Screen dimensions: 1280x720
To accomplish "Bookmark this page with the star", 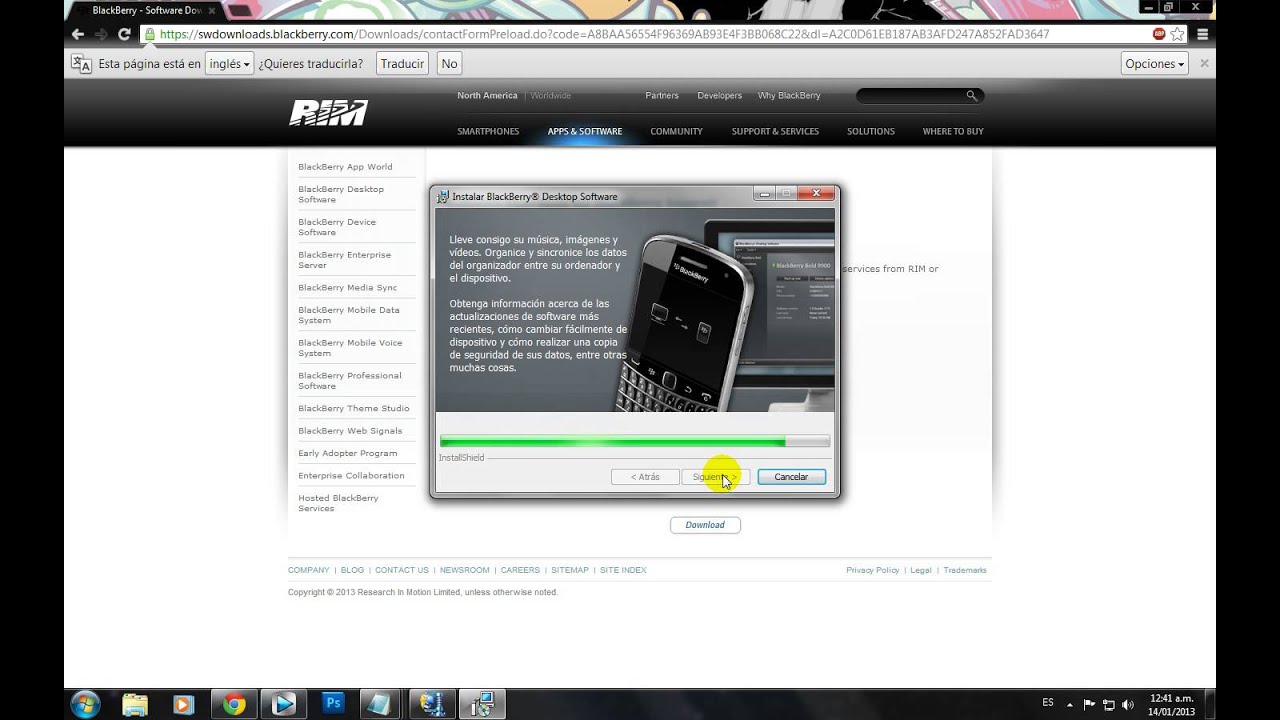I will [1178, 34].
